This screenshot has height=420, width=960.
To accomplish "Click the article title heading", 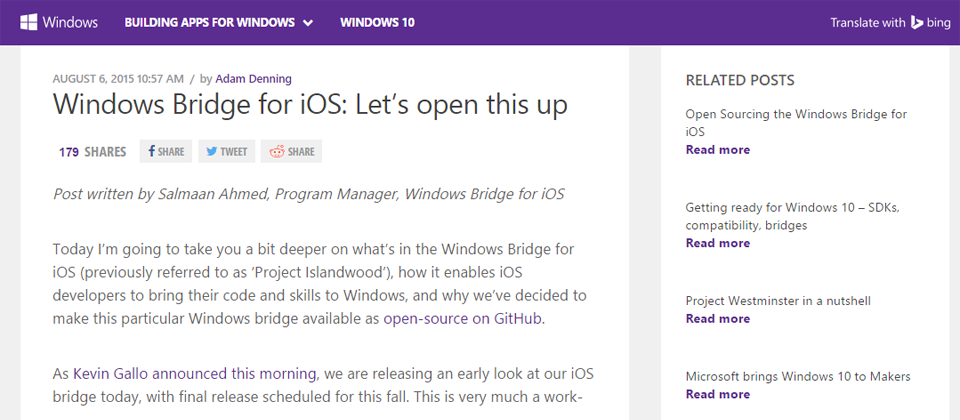I will (x=310, y=104).
